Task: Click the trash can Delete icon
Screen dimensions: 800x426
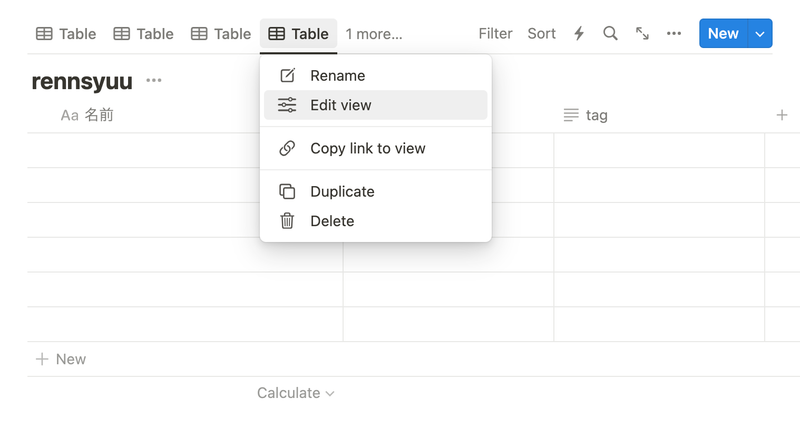Action: tap(287, 221)
